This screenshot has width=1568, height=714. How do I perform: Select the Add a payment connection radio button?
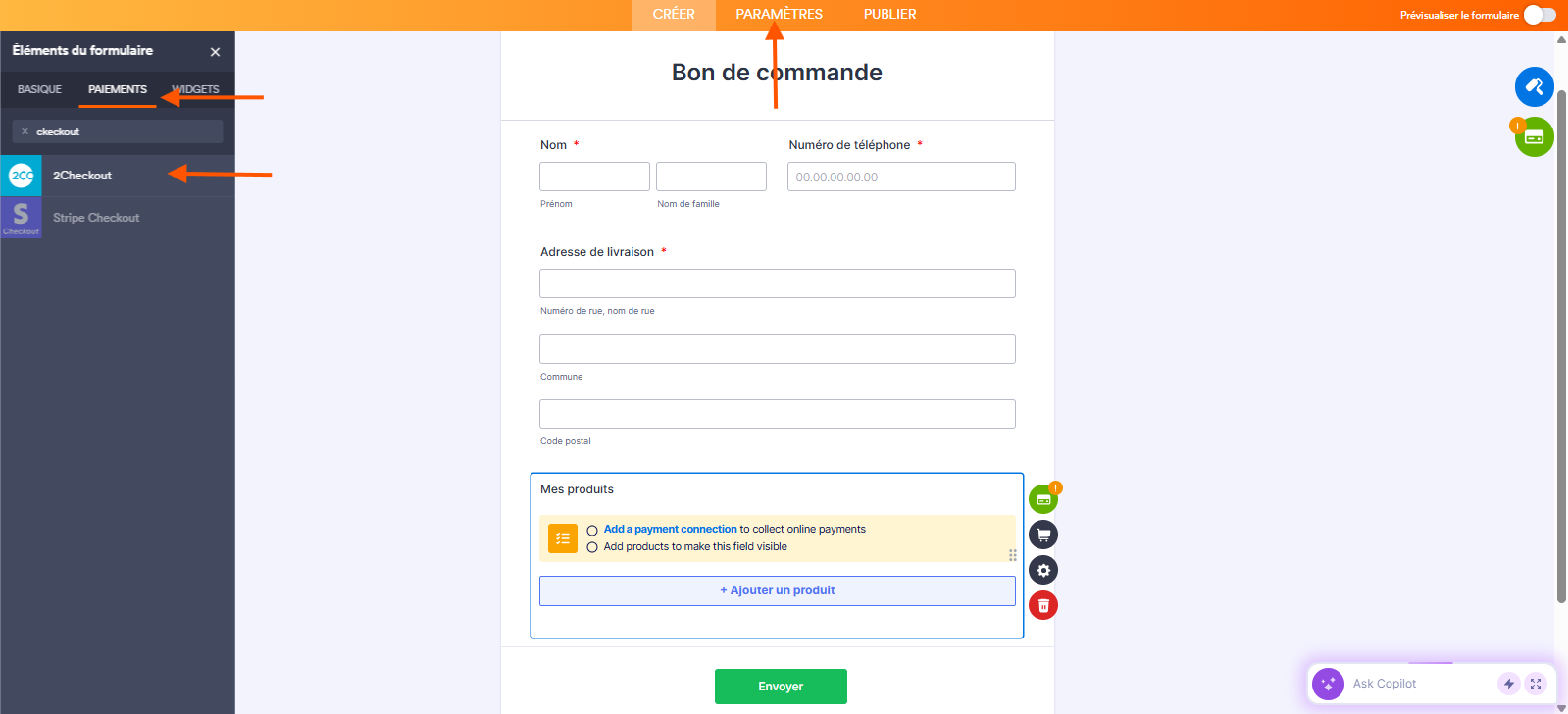(592, 529)
